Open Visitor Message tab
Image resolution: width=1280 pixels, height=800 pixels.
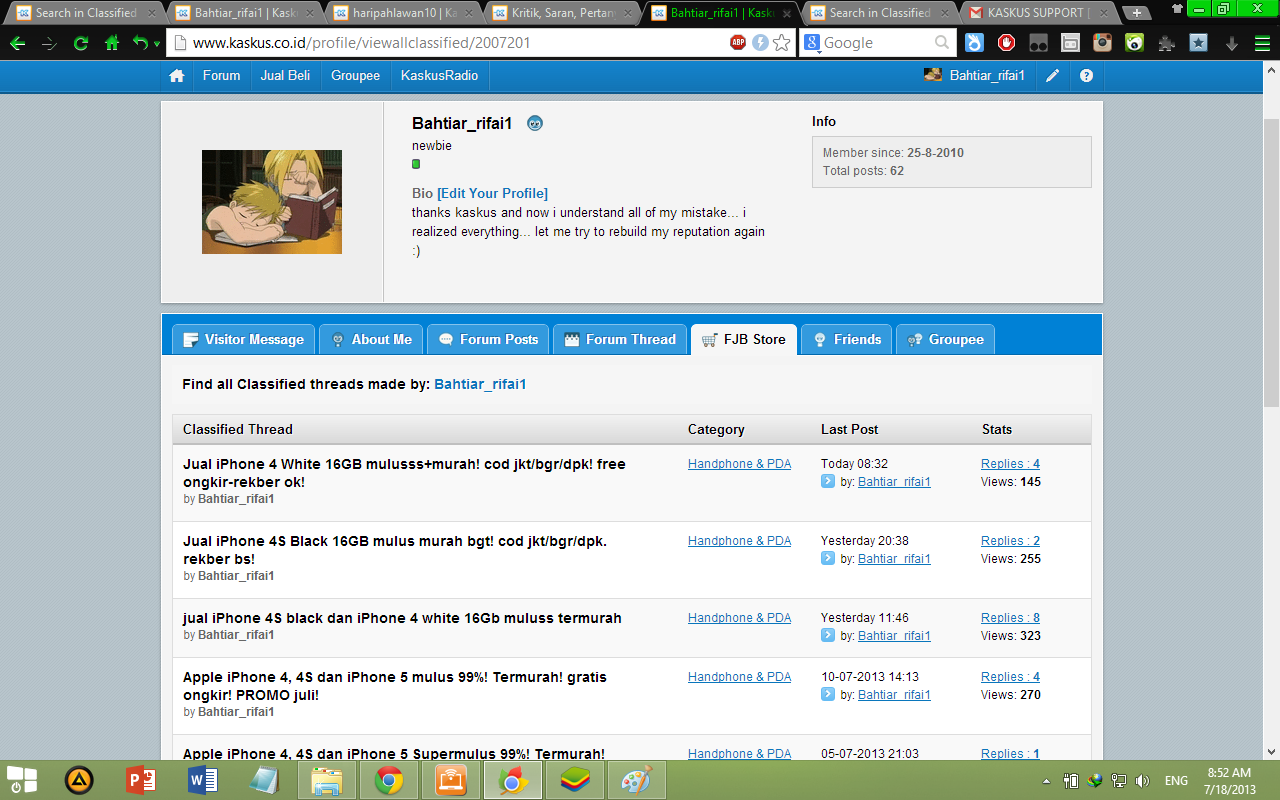244,340
